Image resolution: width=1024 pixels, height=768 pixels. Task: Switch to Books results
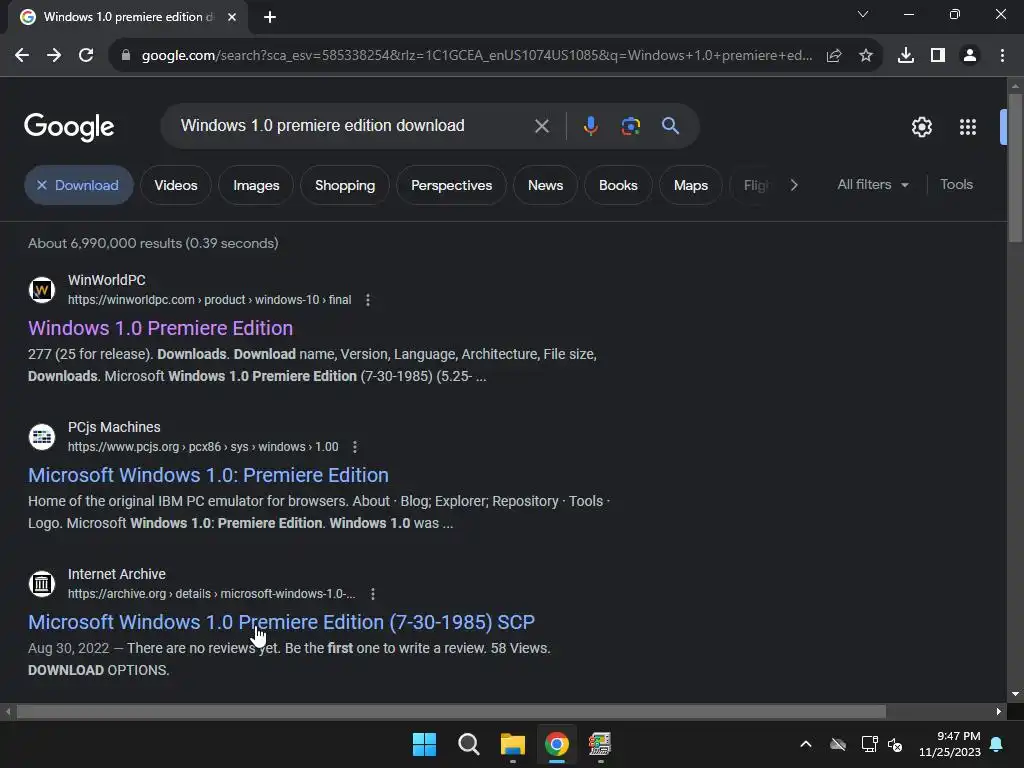coord(618,185)
